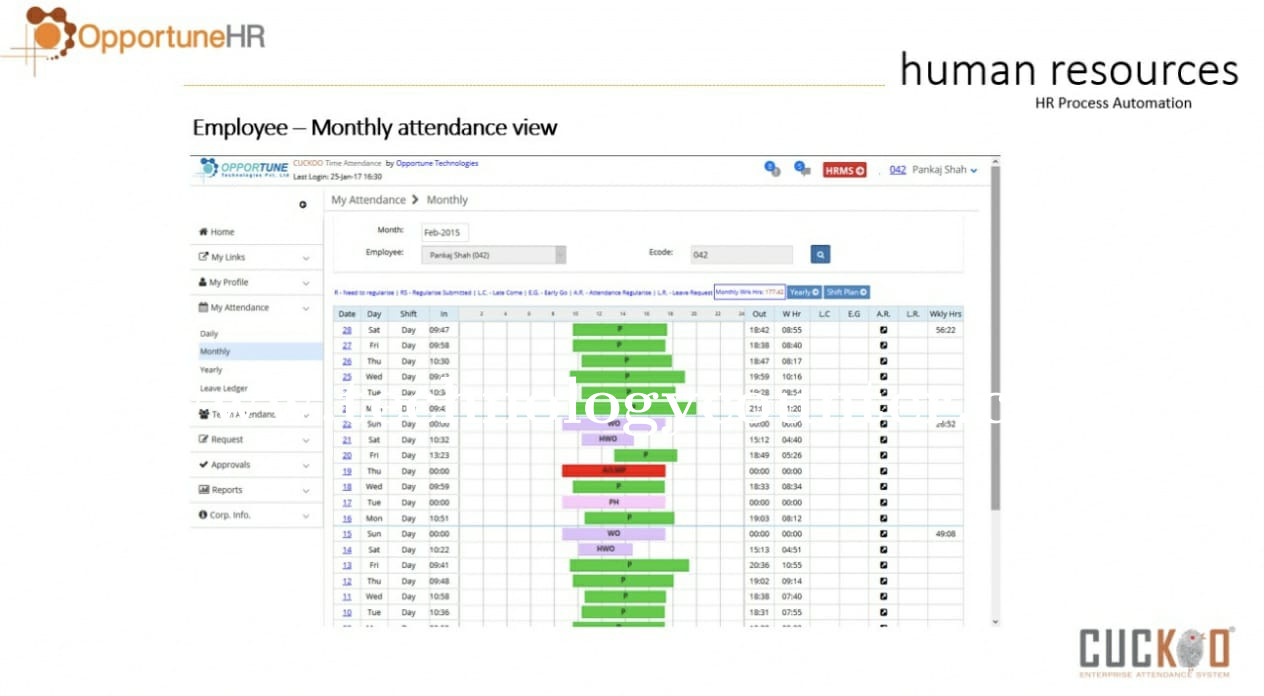Click the Wkly Hrs column header

click(944, 314)
